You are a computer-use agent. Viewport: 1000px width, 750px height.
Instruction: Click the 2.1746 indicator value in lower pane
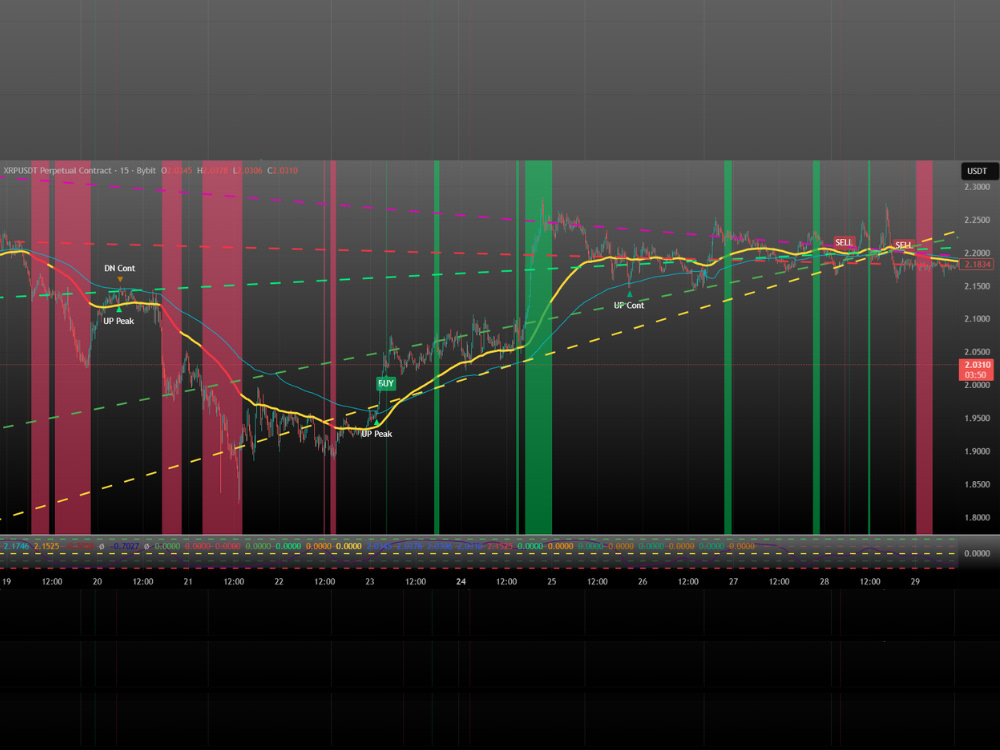17,547
